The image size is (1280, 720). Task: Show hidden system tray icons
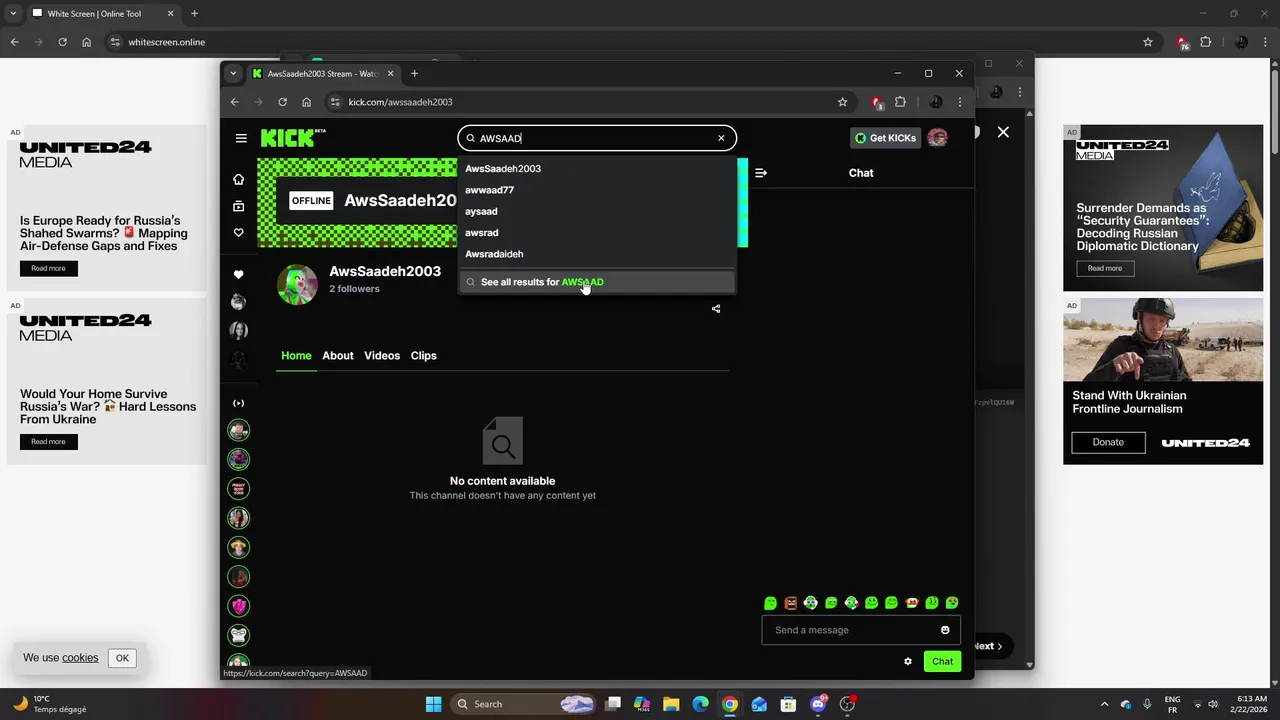(1104, 704)
